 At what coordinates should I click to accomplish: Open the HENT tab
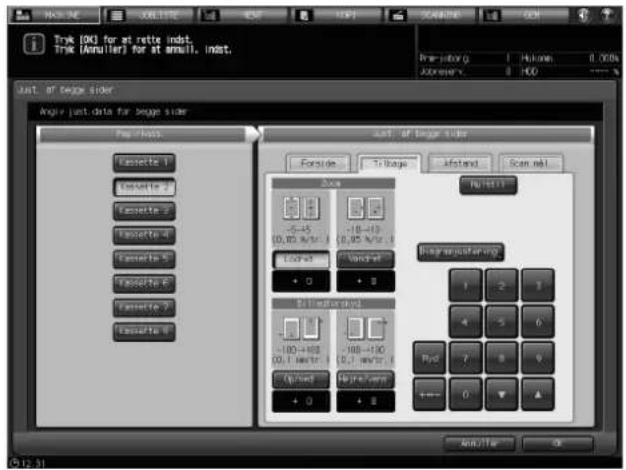pyautogui.click(x=243, y=16)
